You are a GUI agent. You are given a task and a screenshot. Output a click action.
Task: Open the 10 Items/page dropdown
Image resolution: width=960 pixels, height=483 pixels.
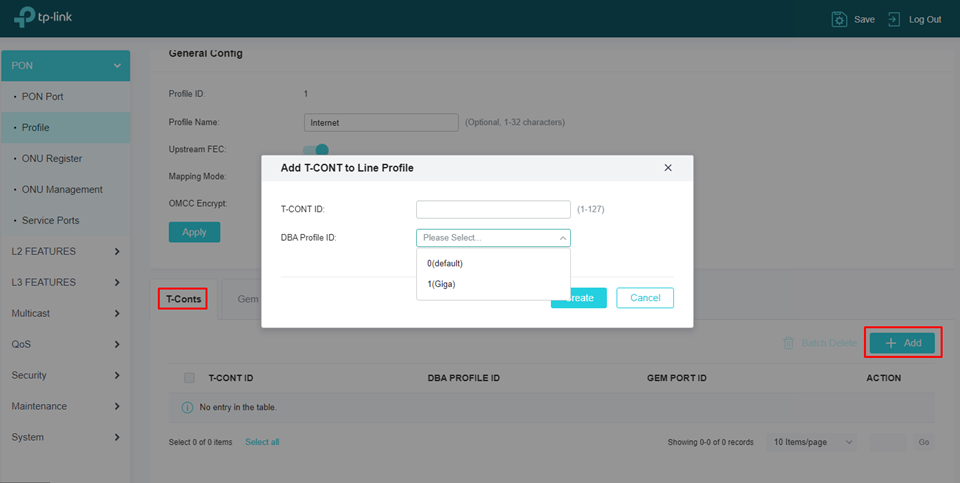(811, 442)
